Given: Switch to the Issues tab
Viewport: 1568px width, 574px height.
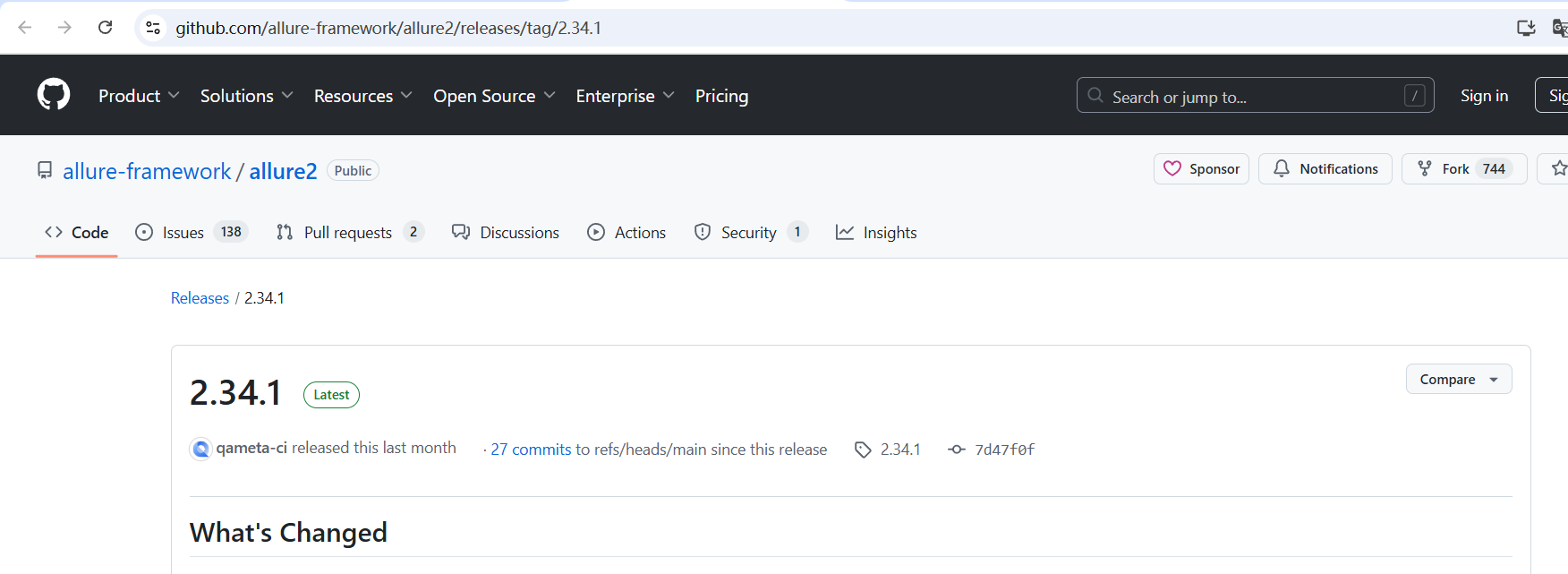Looking at the screenshot, I should (x=192, y=232).
